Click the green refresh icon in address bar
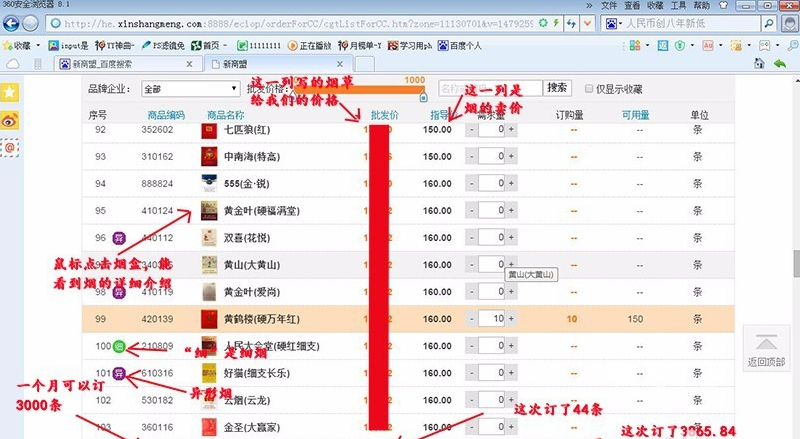800x439 pixels. [x=543, y=23]
